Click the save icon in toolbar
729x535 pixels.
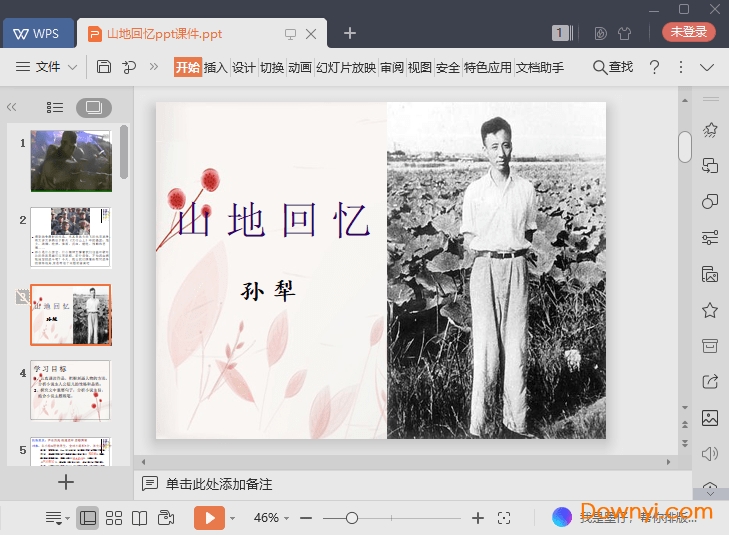tap(104, 67)
